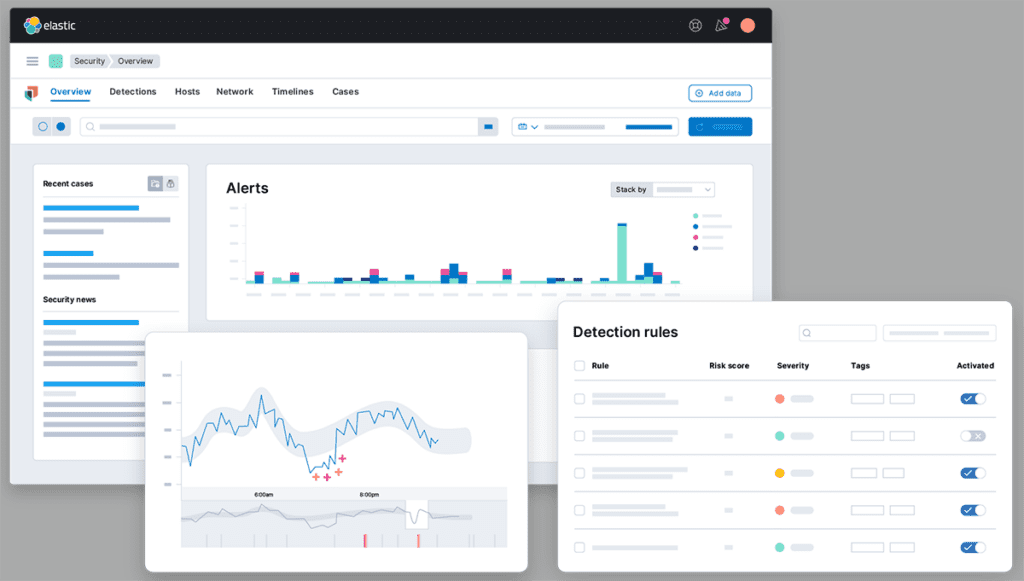Open the hamburger navigation menu

coord(31,61)
